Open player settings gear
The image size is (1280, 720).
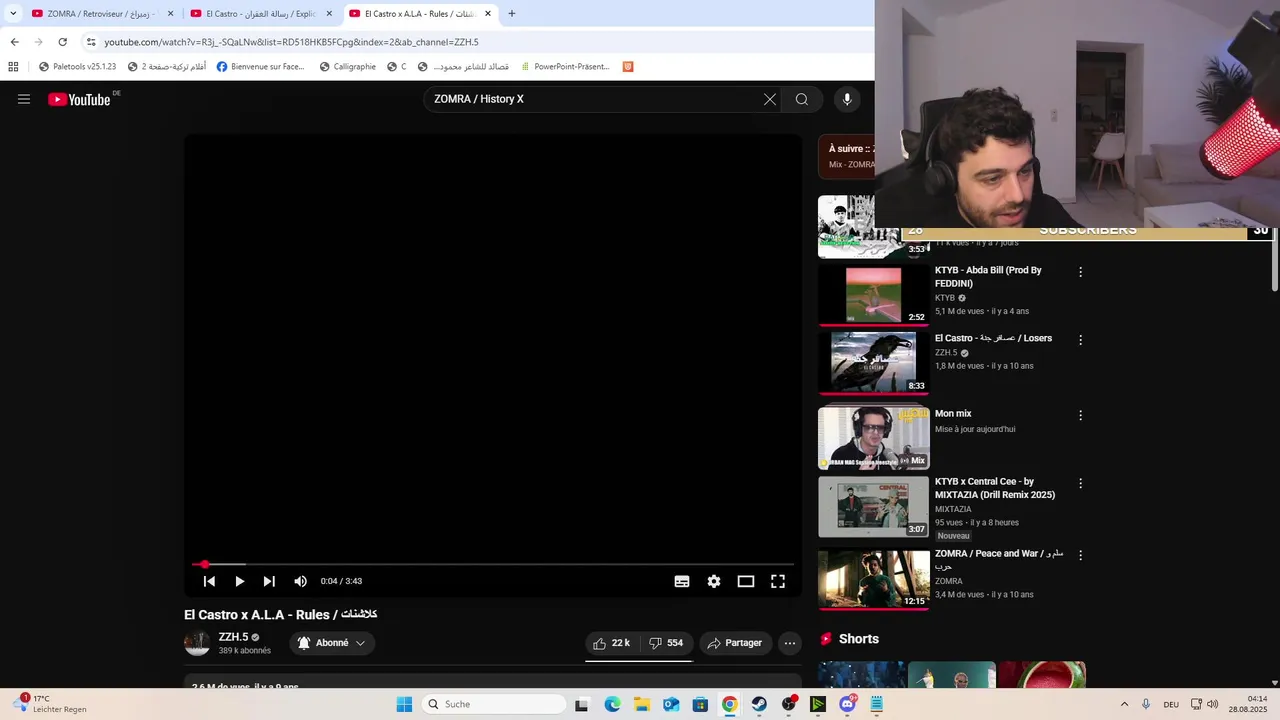coord(714,581)
